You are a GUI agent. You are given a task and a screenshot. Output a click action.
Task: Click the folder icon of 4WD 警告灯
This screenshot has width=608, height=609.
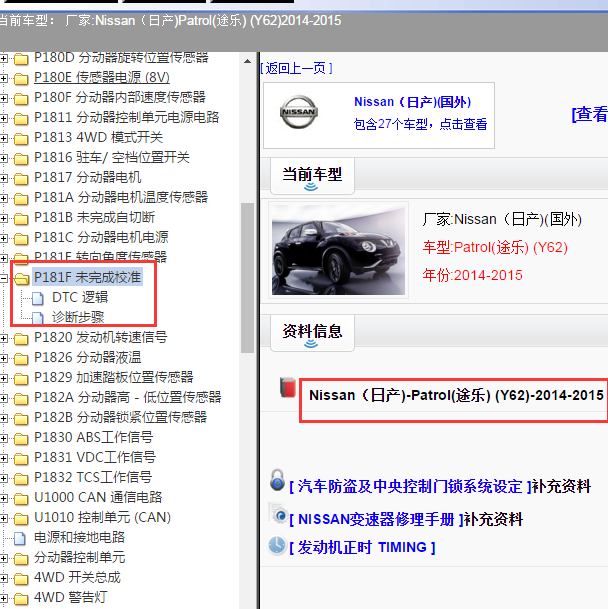pos(21,599)
